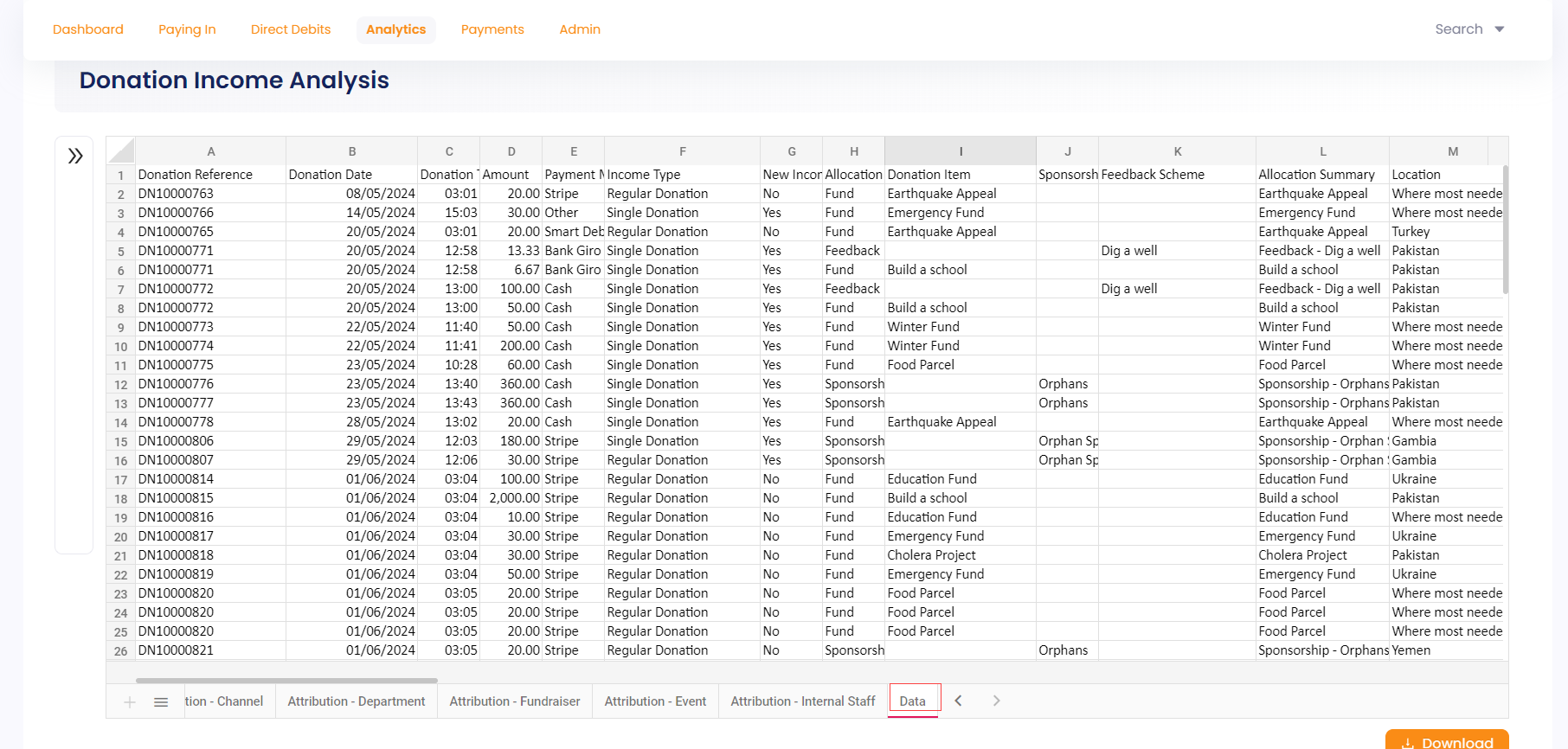Screen dimensions: 1568x749
Task: Select cell DN10000806
Action: coord(211,441)
